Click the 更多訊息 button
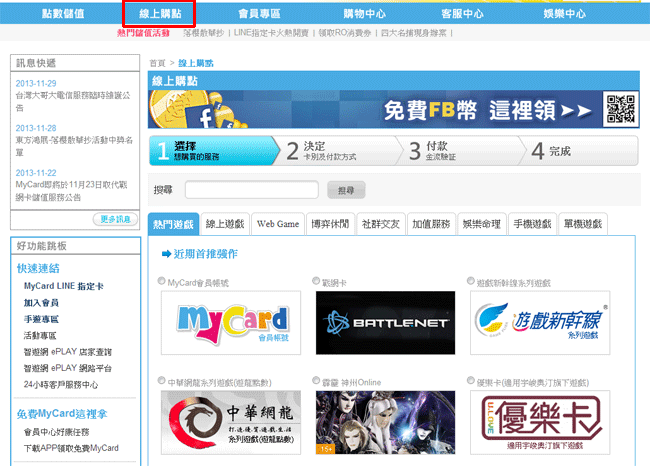The width and height of the screenshot is (650, 466). click(x=115, y=219)
